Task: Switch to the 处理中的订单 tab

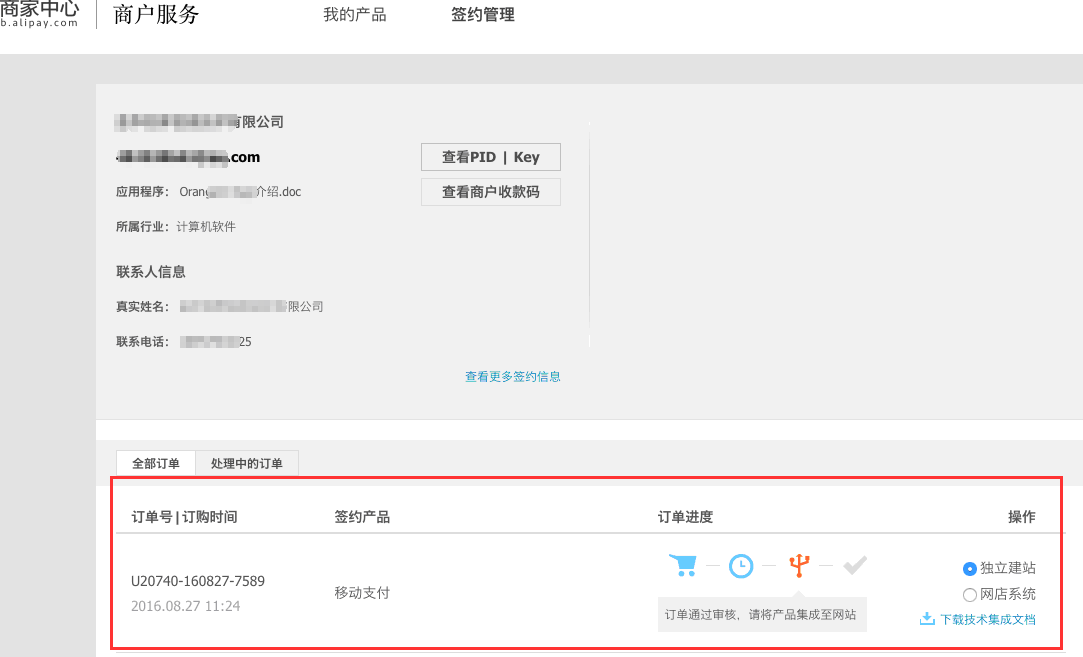Action: 247,463
